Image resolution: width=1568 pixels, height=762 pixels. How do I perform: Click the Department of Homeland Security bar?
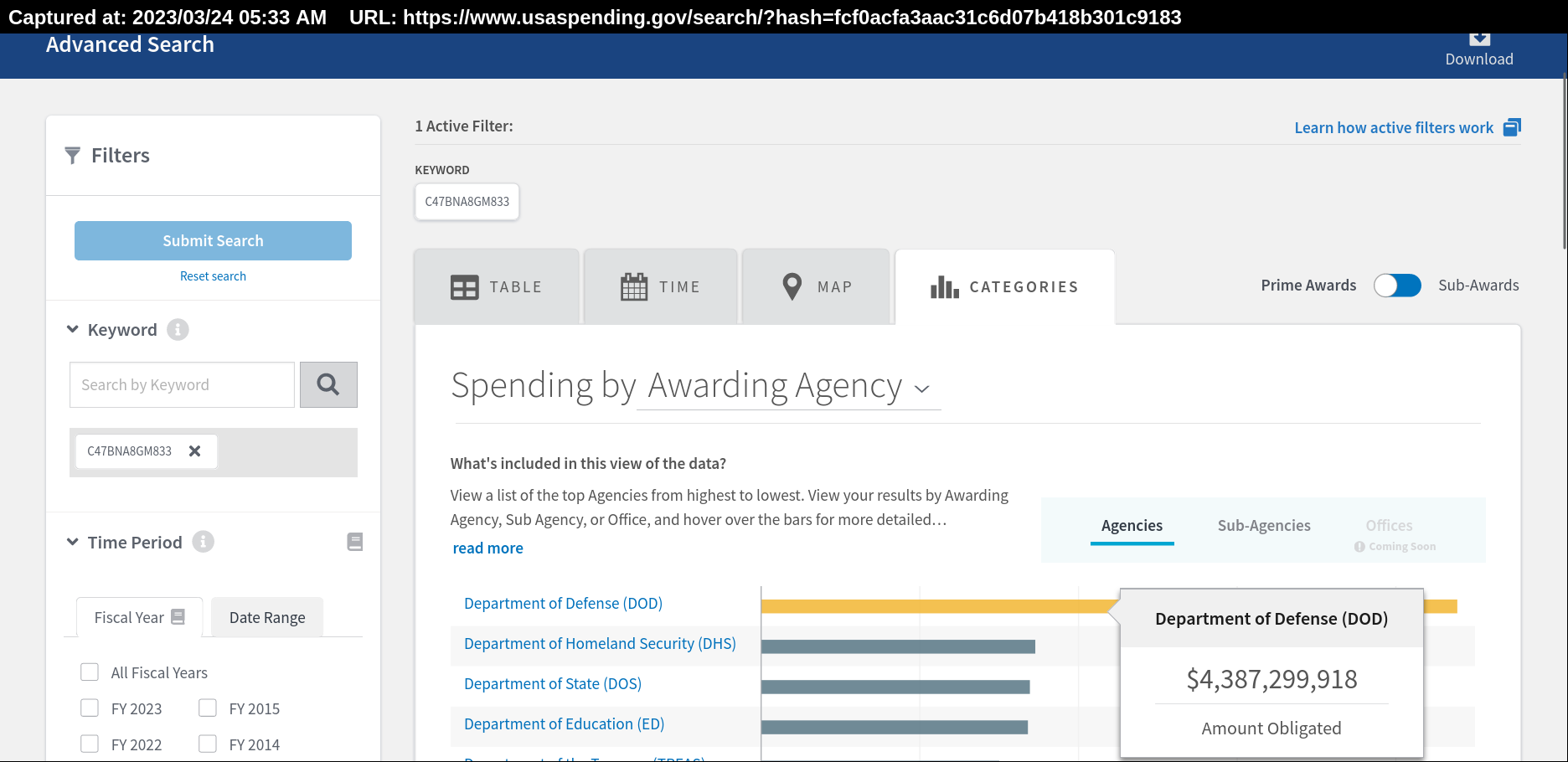[898, 646]
